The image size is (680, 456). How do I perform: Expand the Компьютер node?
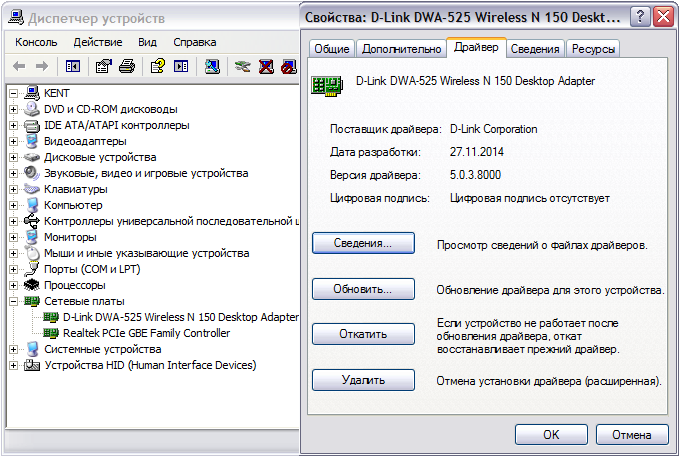(13, 206)
